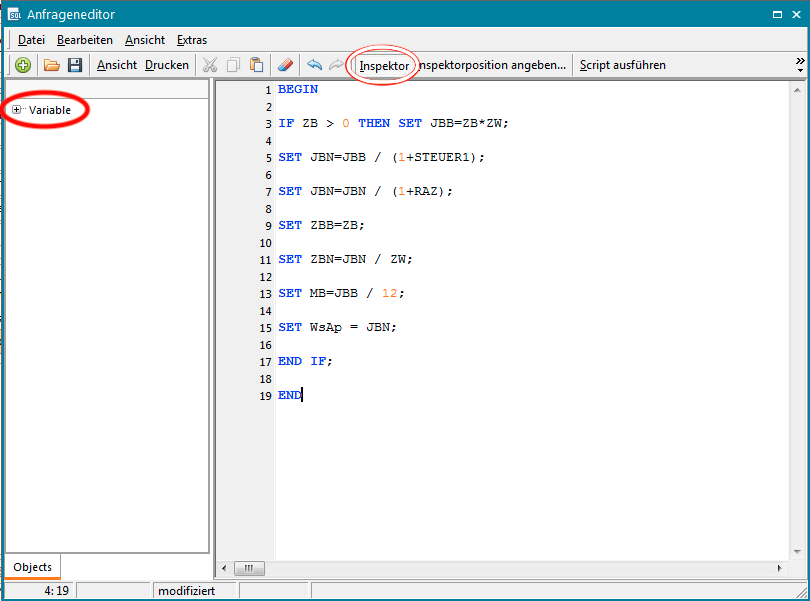Click the BEGIN keyword on line 1

tap(298, 89)
